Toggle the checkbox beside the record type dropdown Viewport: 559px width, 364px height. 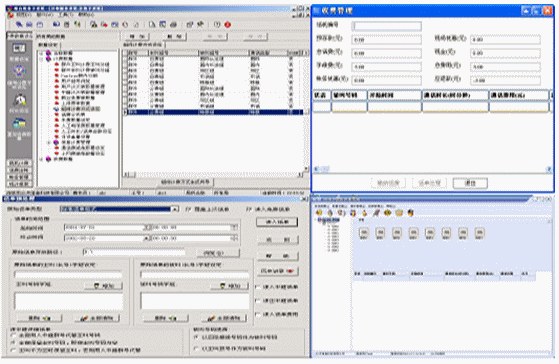pos(188,209)
